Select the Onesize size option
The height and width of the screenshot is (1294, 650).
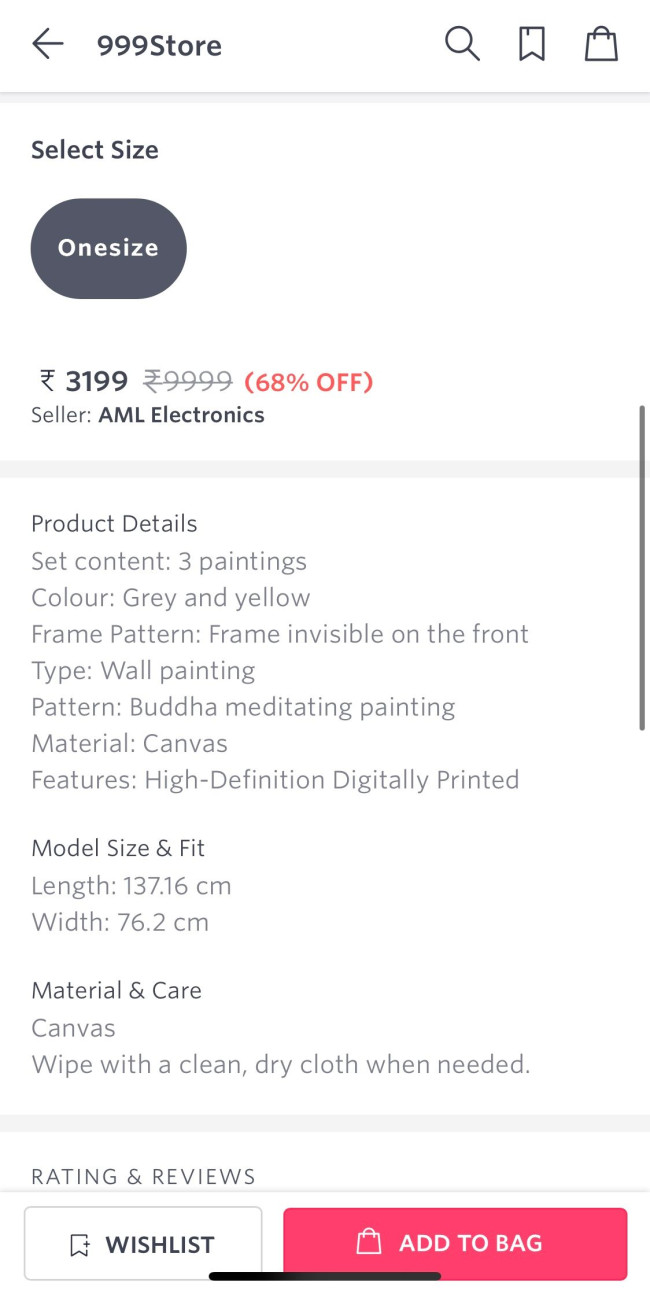108,248
